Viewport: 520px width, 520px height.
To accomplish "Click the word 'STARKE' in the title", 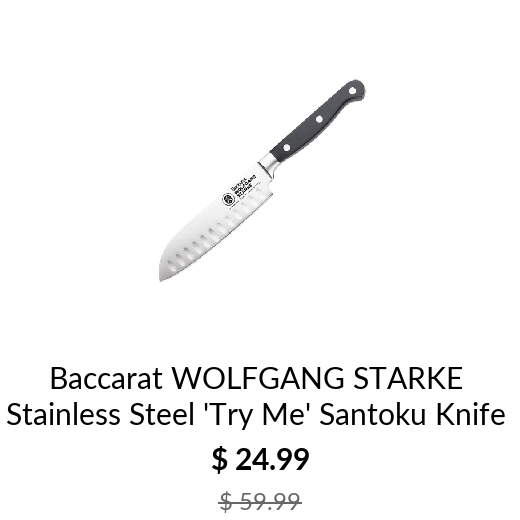I will pos(408,378).
